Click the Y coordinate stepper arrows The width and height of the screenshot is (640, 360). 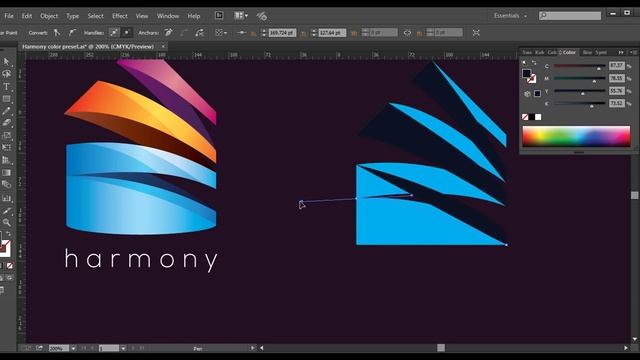[x=314, y=33]
